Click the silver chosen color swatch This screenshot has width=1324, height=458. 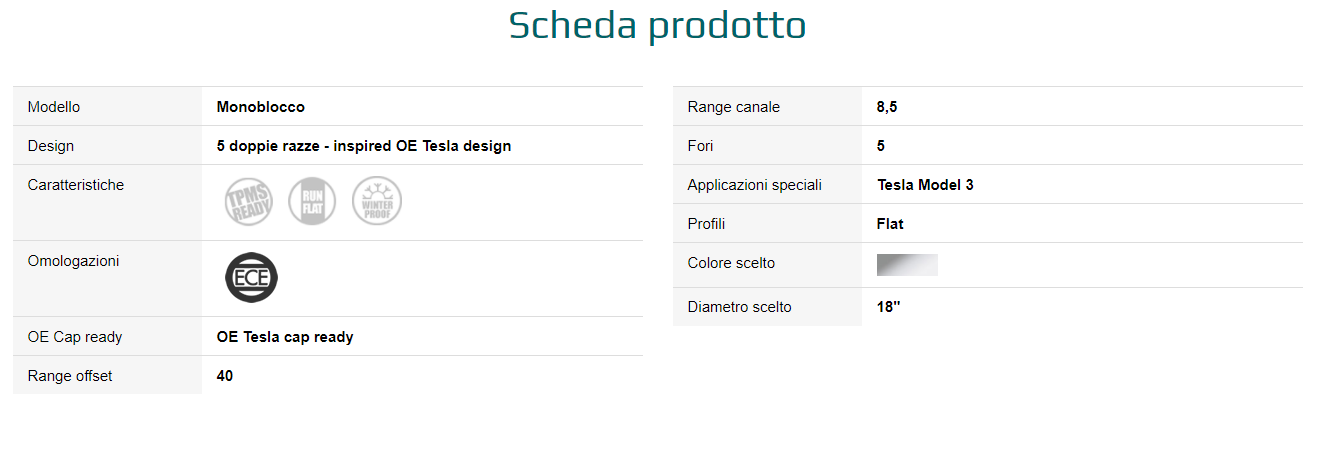click(x=907, y=265)
